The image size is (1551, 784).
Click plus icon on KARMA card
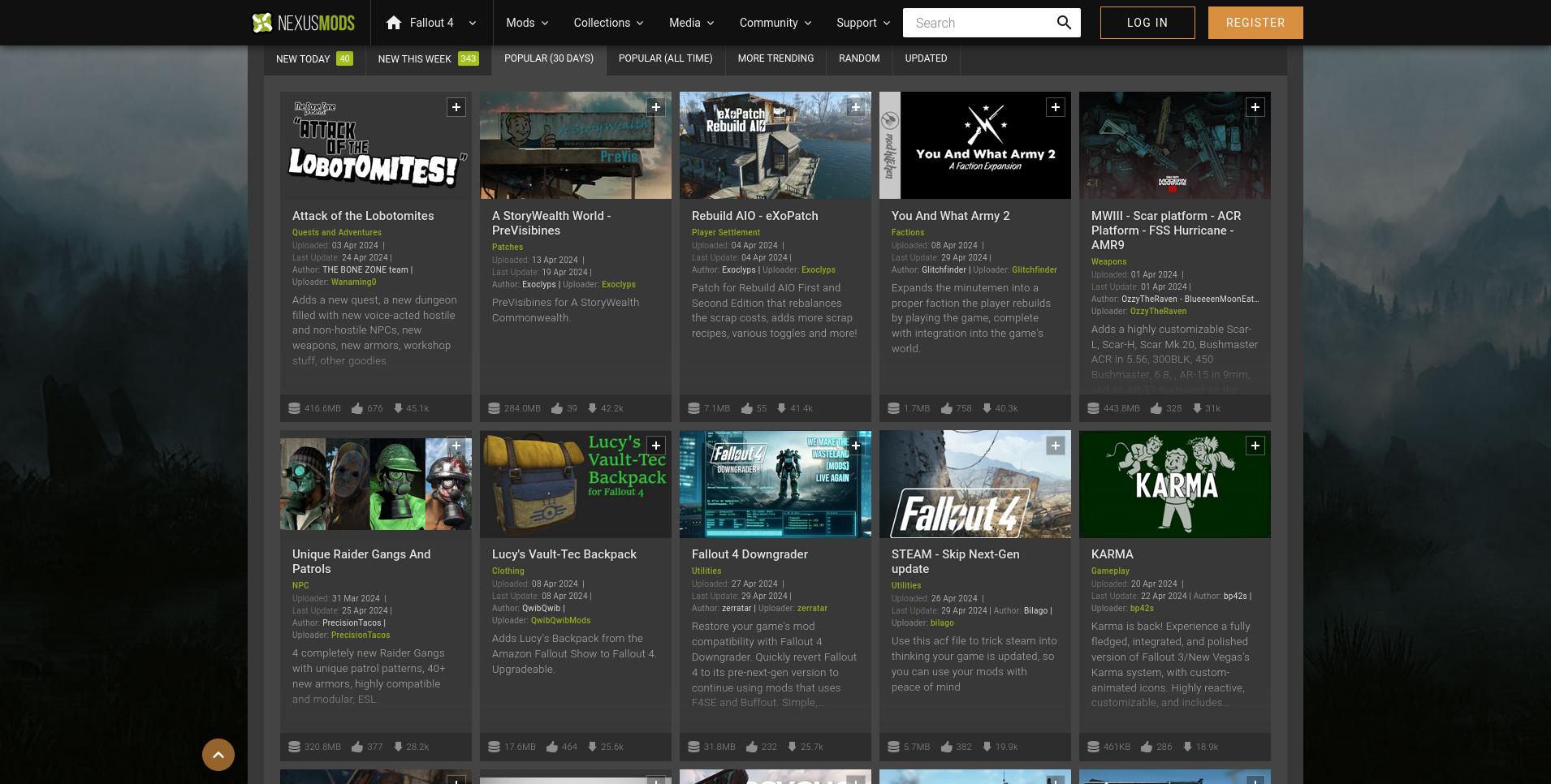point(1255,446)
